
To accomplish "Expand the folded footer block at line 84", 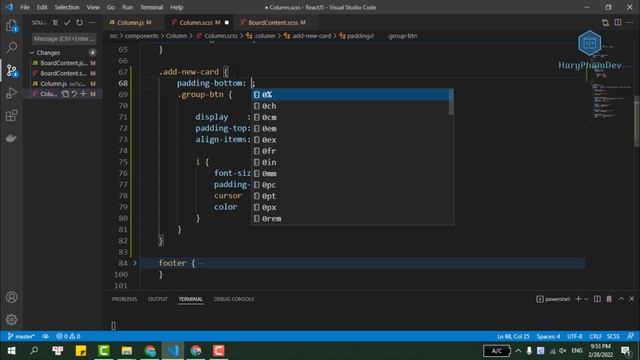I will pos(135,263).
